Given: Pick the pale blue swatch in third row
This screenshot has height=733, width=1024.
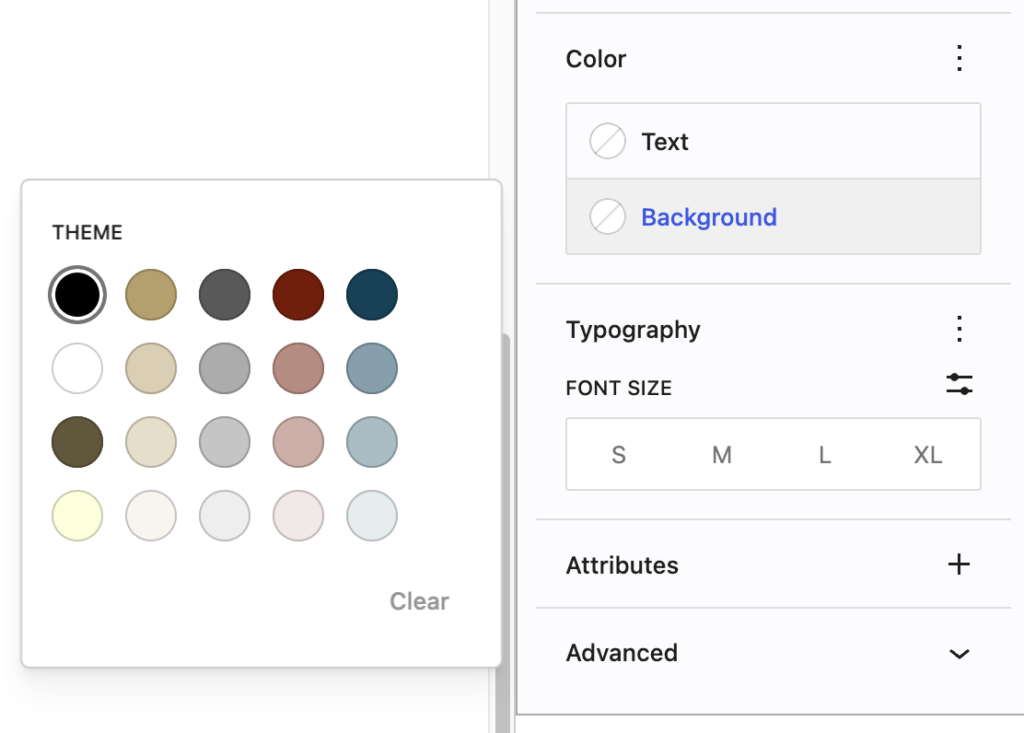Looking at the screenshot, I should point(372,442).
